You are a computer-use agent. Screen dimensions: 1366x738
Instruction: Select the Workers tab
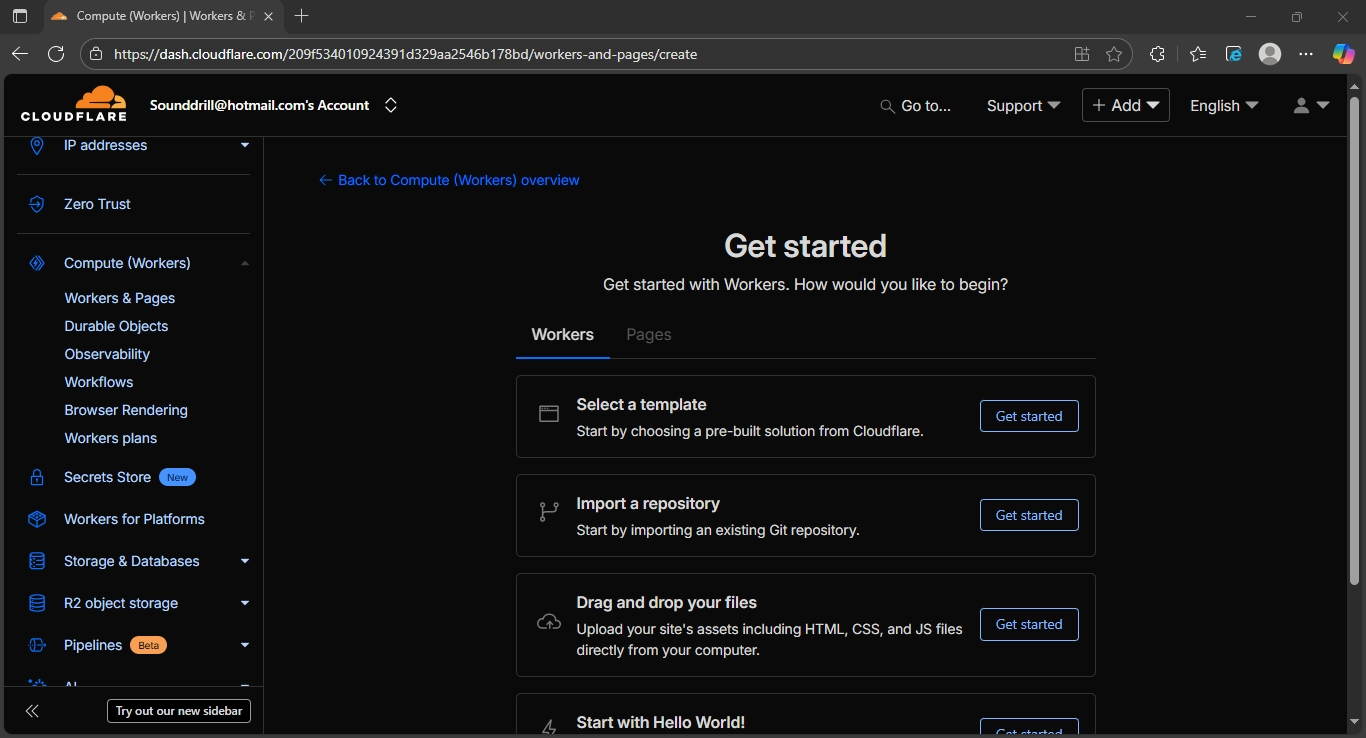562,334
